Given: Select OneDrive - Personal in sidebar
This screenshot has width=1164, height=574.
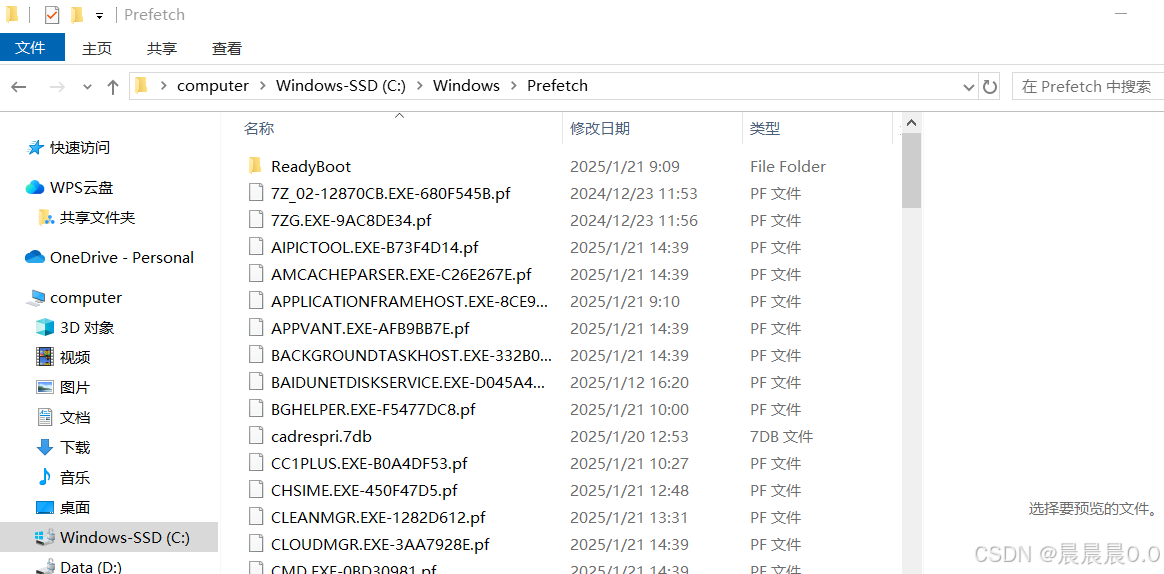Looking at the screenshot, I should tap(122, 258).
